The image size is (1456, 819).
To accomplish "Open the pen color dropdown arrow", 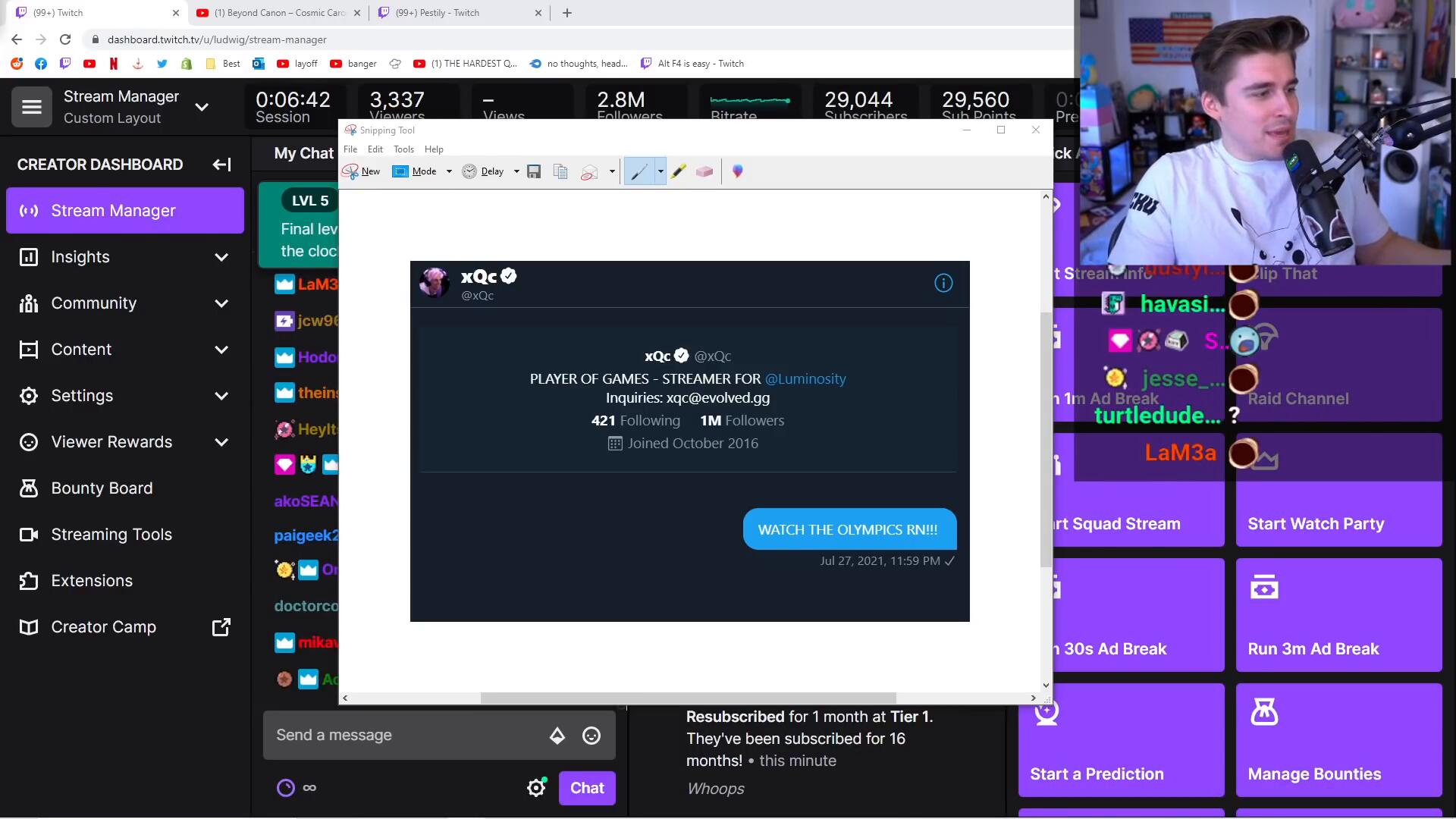I will point(661,171).
